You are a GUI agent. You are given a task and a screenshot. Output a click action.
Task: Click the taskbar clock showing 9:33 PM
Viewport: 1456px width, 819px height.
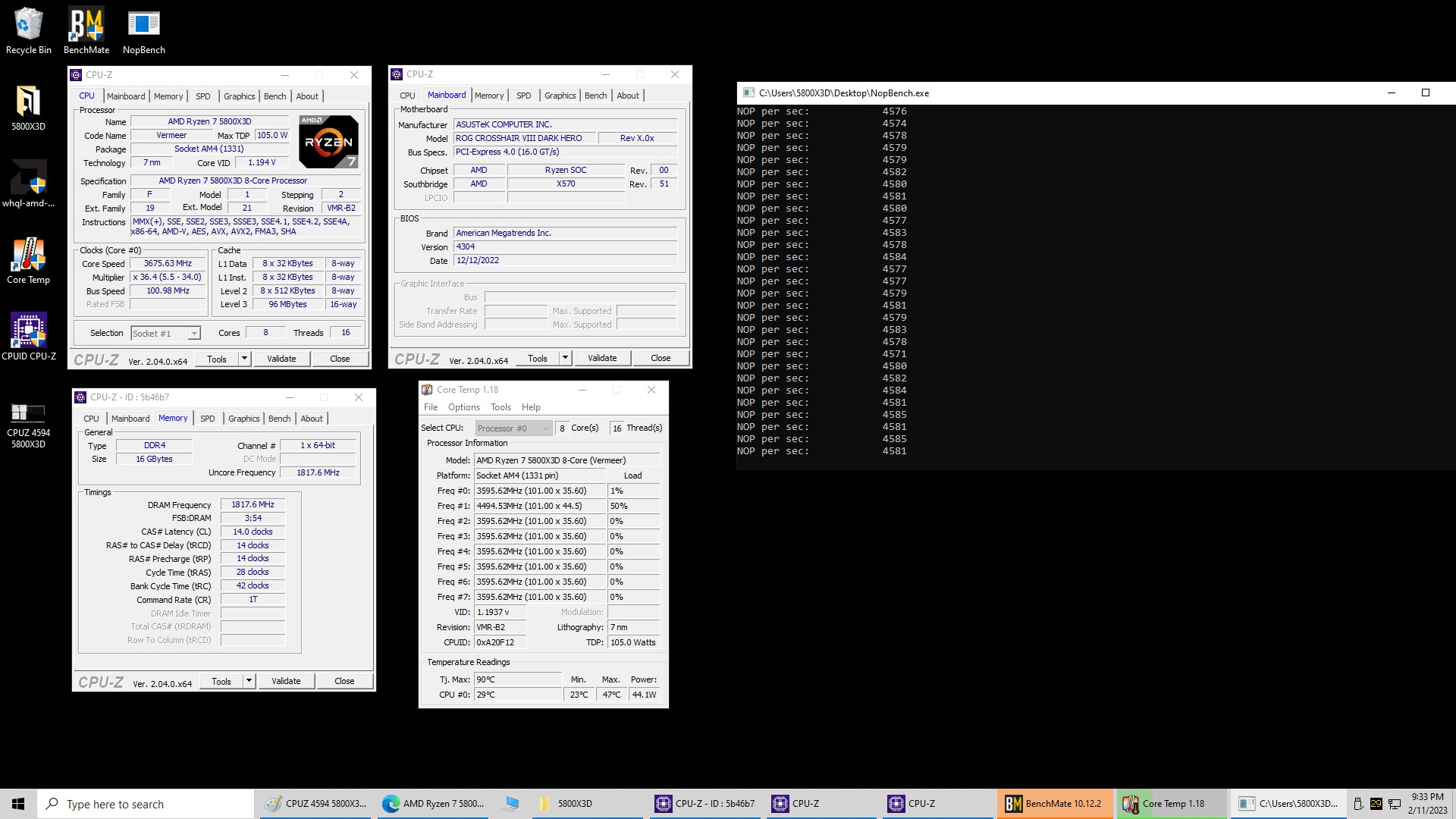[x=1427, y=804]
